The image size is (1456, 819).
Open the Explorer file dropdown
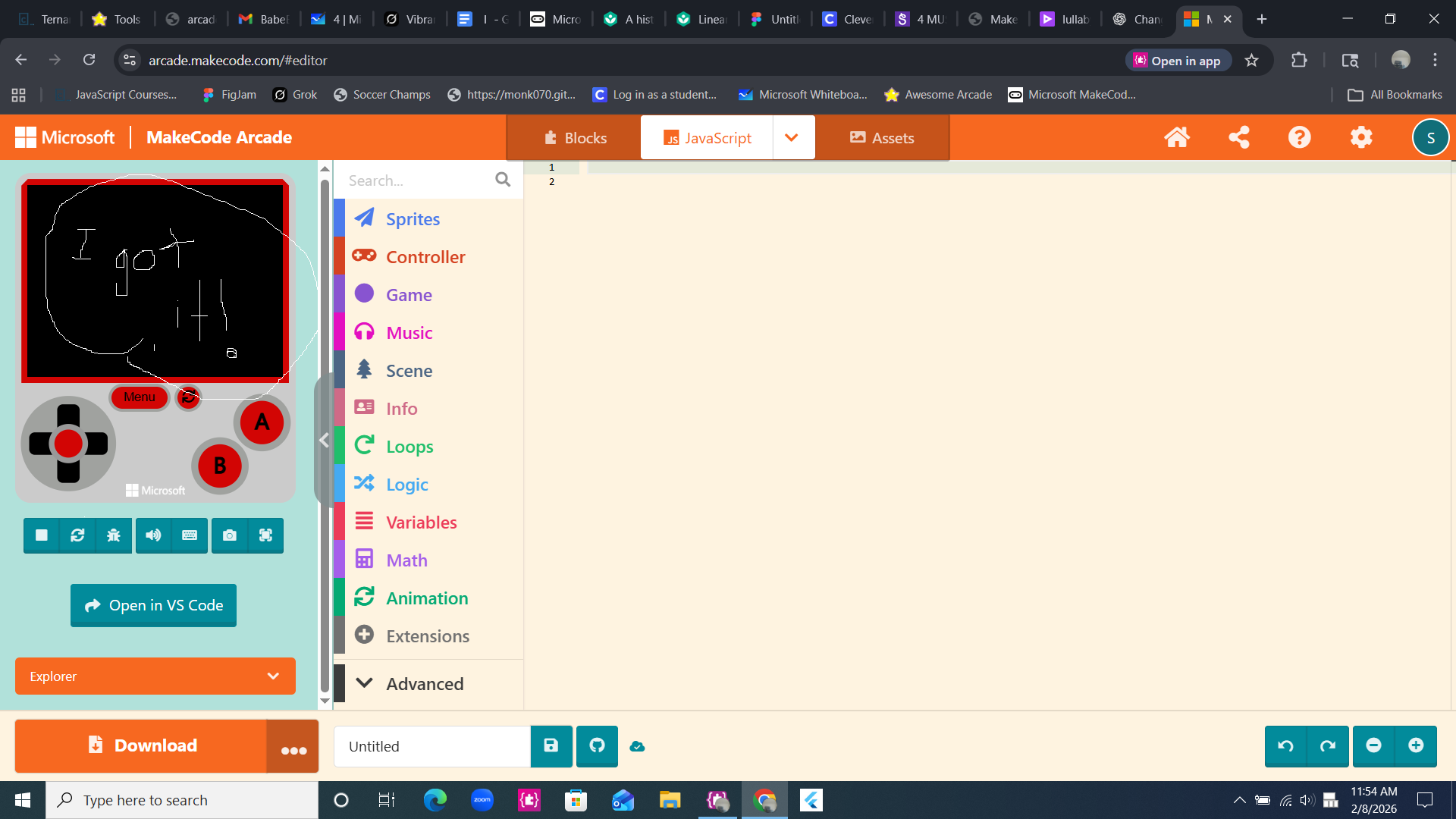155,676
